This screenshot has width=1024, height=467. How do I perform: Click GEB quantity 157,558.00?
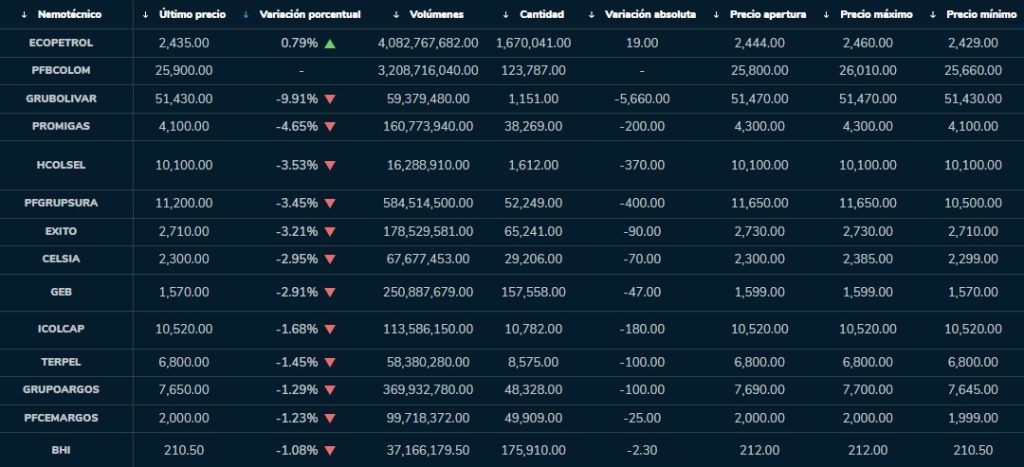pyautogui.click(x=534, y=293)
